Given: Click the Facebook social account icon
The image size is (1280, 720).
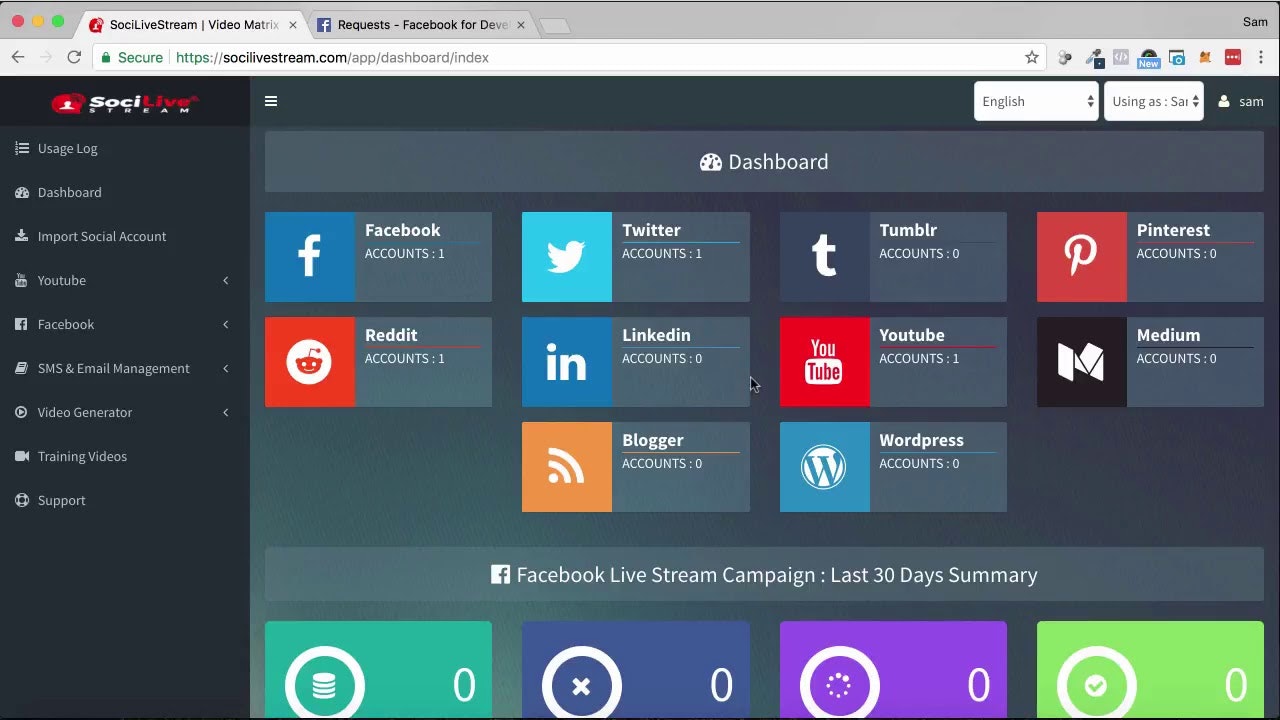Looking at the screenshot, I should (x=309, y=257).
